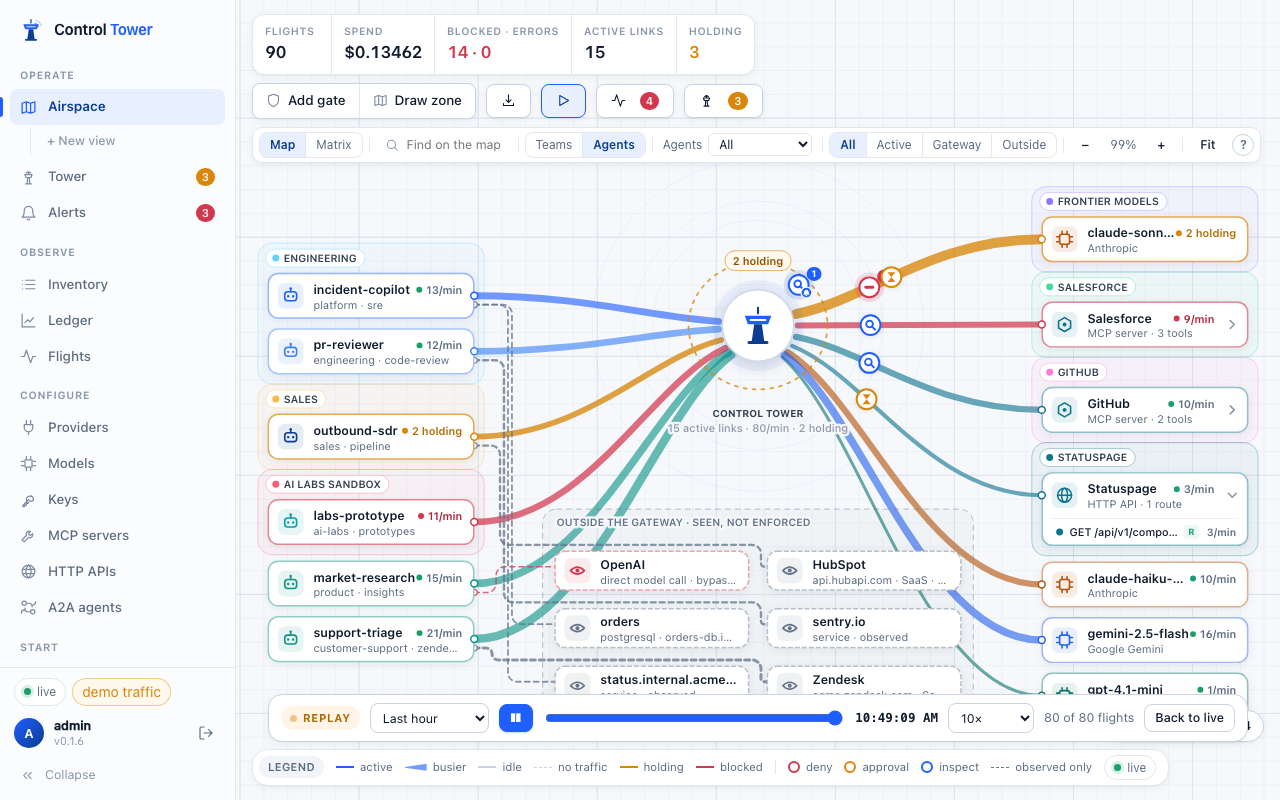Zoom out with the minus icon
This screenshot has height=800, width=1280.
click(1085, 145)
